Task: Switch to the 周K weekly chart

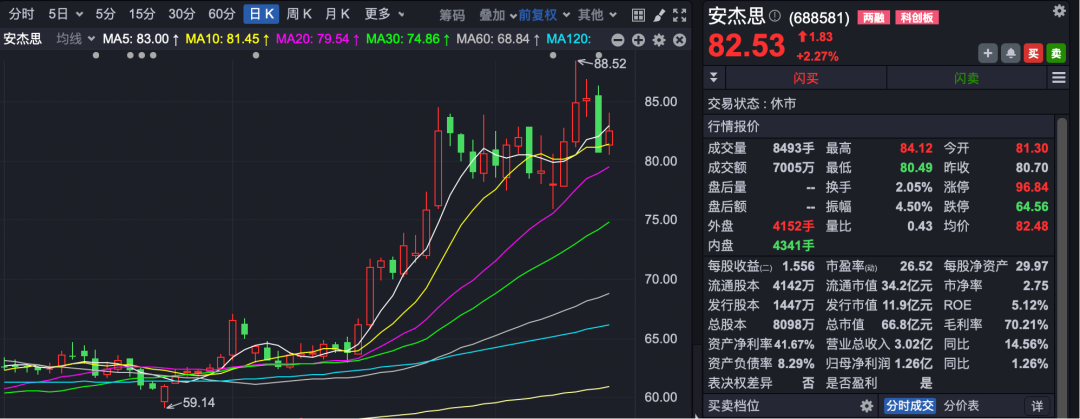Action: [299, 15]
